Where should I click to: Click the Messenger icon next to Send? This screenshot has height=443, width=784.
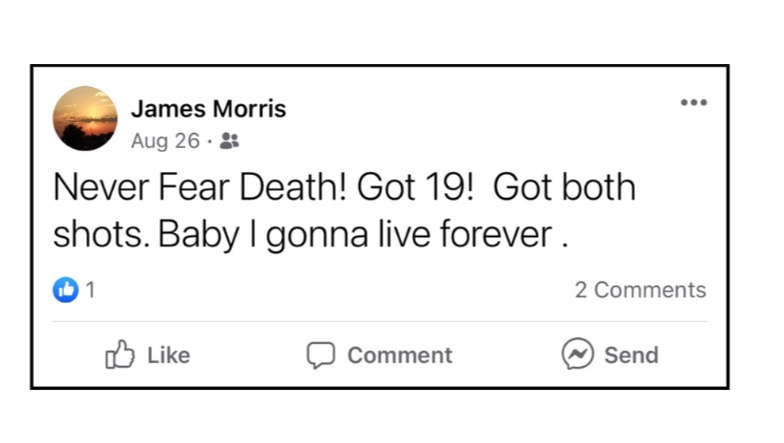tap(577, 354)
